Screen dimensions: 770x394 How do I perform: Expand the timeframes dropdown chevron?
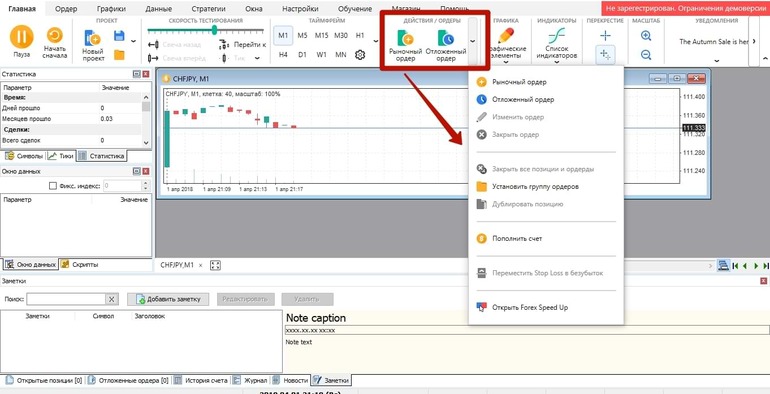click(376, 41)
